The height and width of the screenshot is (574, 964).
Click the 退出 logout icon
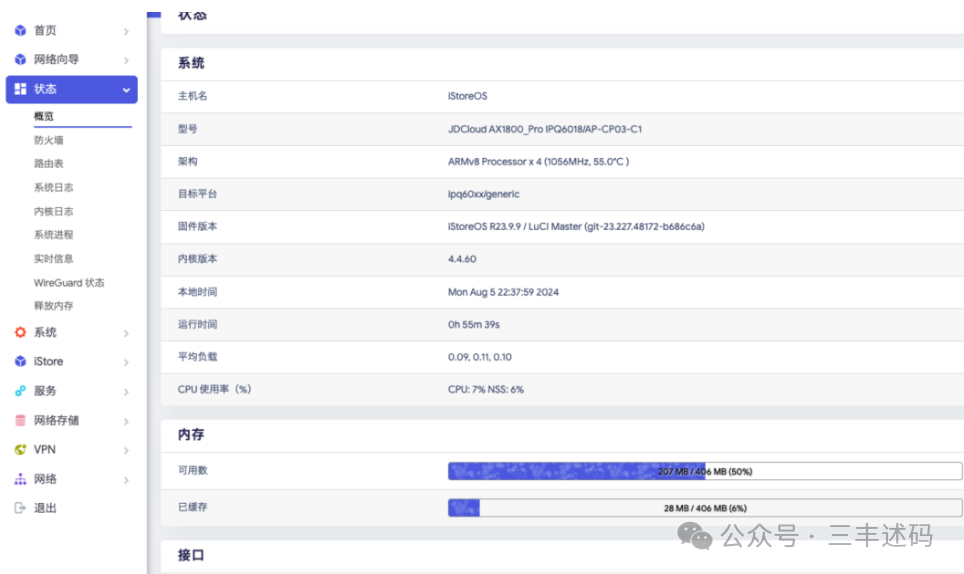click(x=20, y=508)
